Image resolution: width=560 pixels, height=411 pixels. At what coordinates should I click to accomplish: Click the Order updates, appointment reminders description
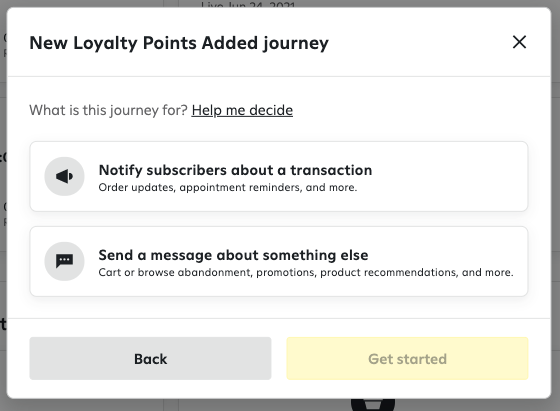click(x=228, y=187)
